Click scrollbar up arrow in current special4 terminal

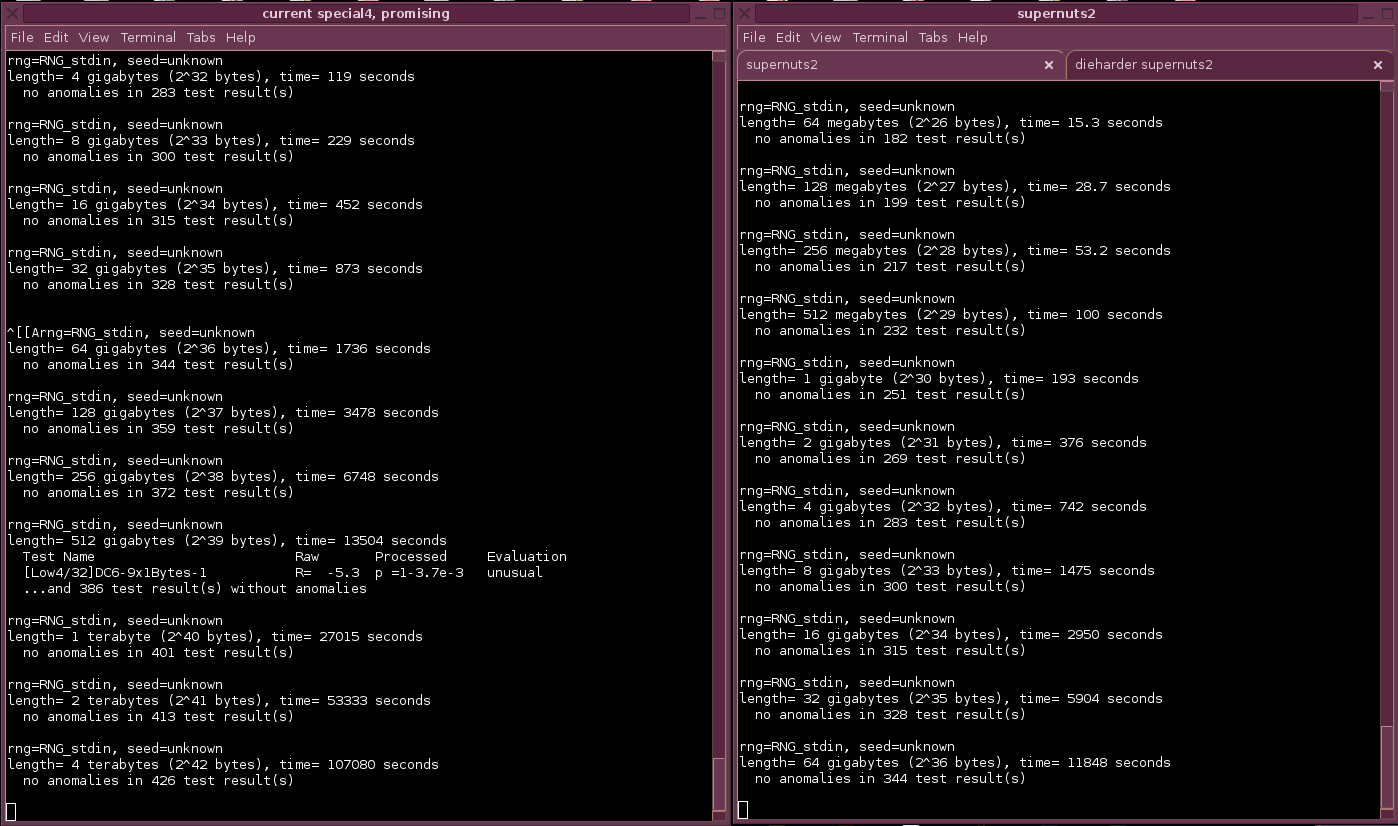click(x=719, y=57)
